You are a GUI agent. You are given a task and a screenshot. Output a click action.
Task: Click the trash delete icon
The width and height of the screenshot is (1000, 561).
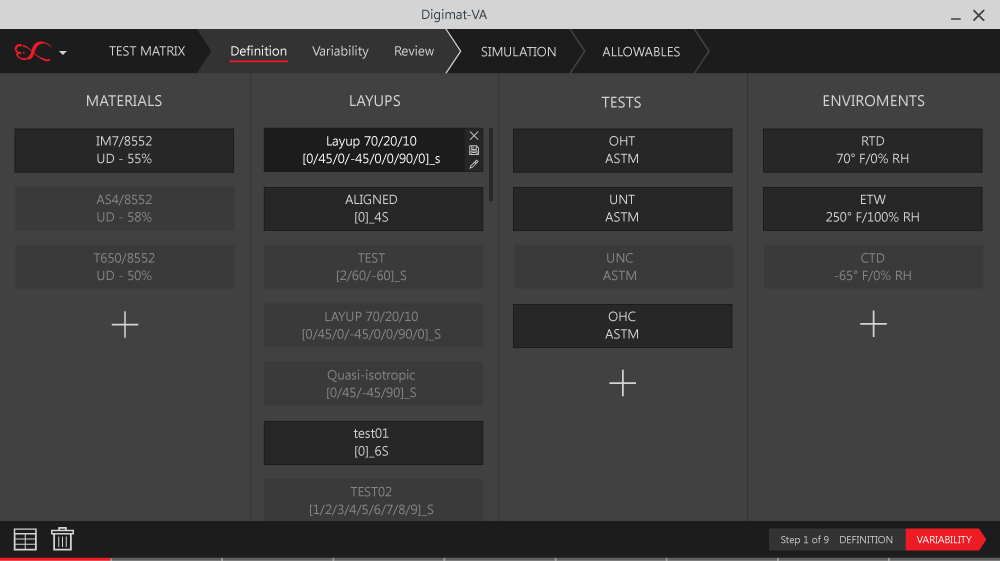point(62,539)
